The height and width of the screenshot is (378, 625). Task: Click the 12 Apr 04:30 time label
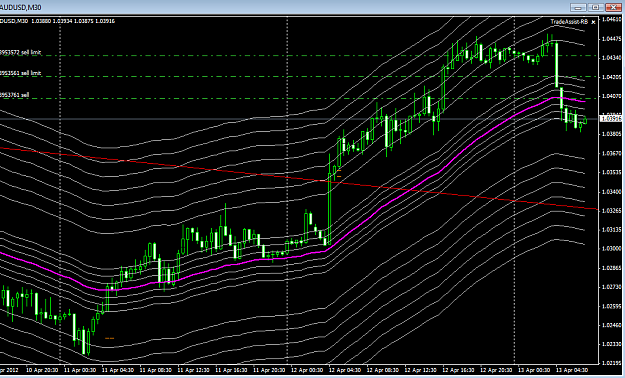click(x=345, y=370)
